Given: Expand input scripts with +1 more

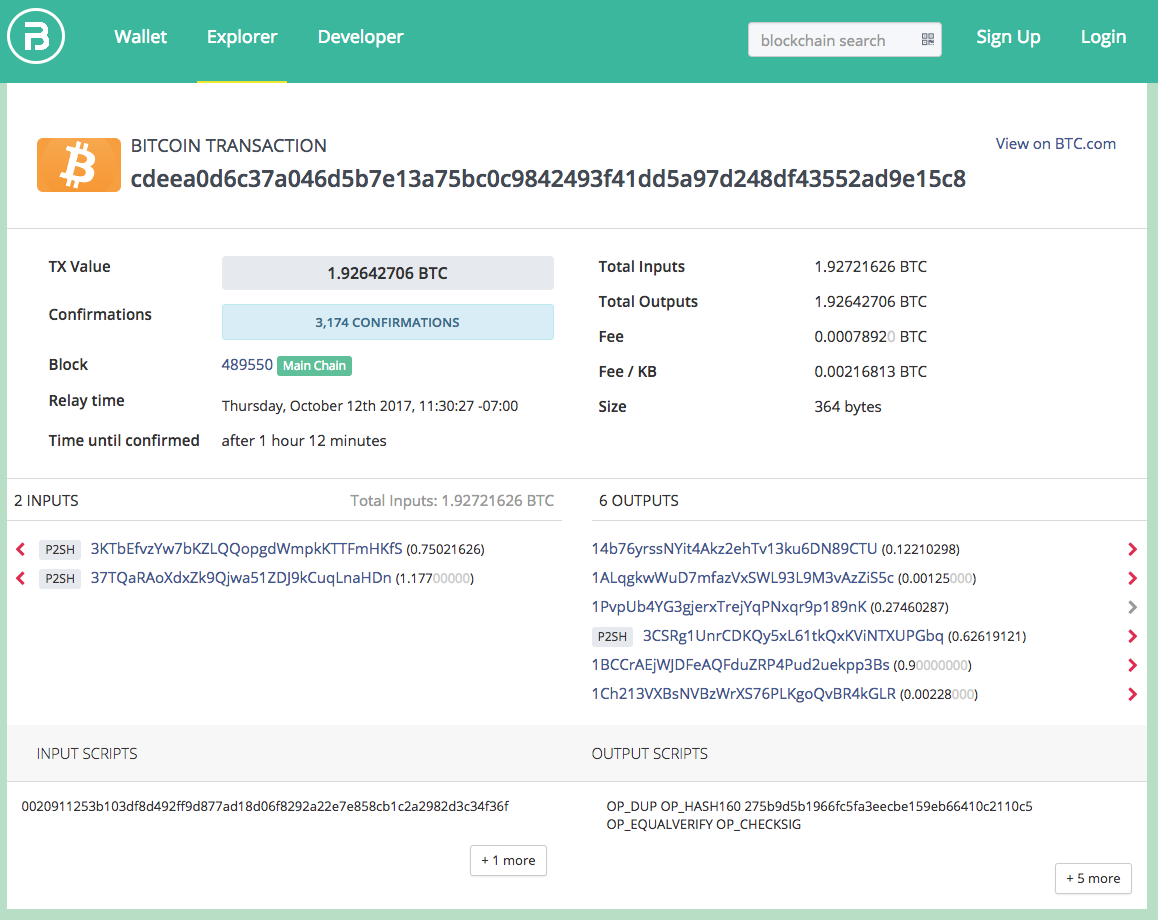Looking at the screenshot, I should click(508, 860).
